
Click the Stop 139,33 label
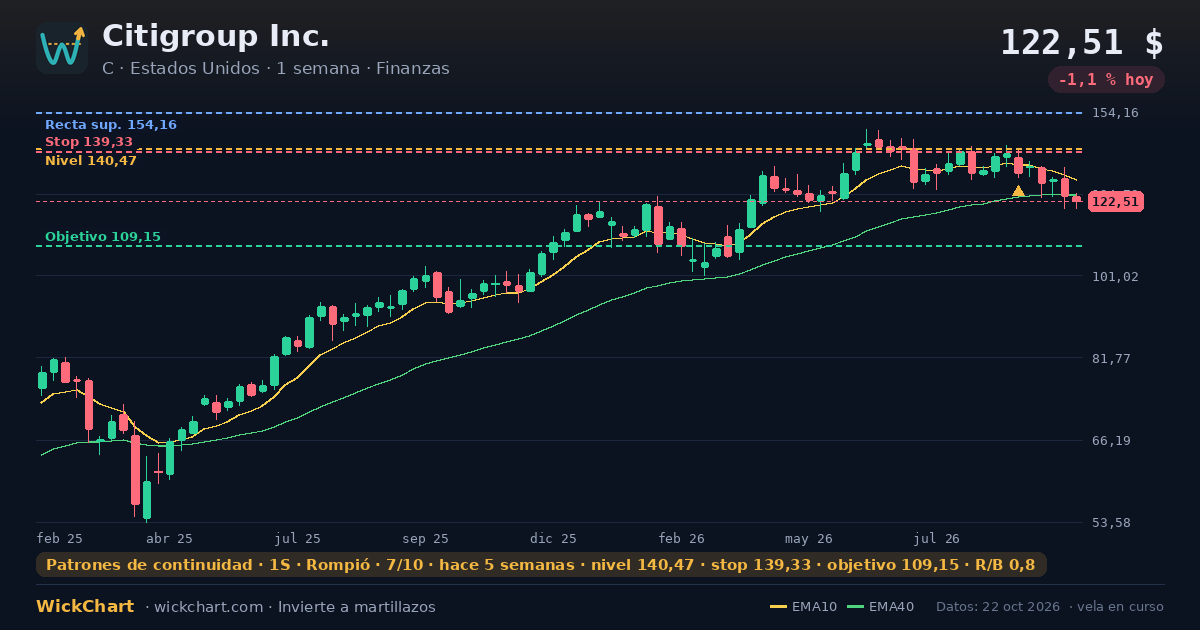coord(89,142)
